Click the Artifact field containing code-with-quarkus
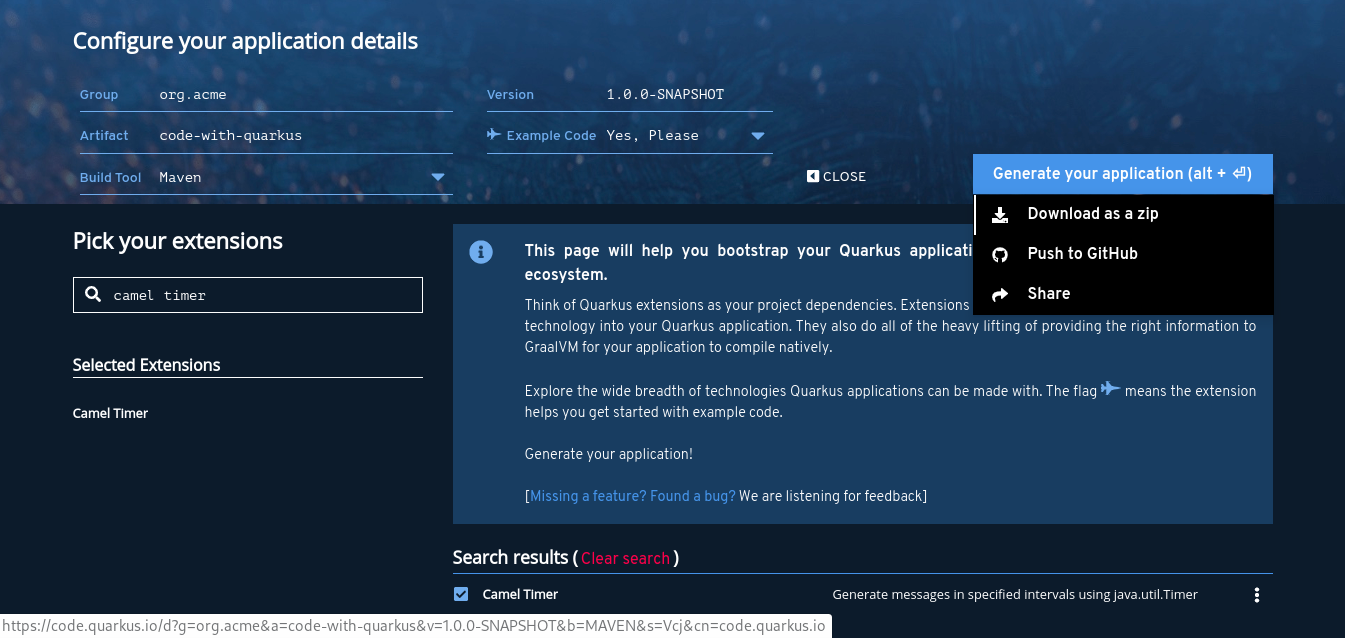The width and height of the screenshot is (1345, 638). [266, 135]
